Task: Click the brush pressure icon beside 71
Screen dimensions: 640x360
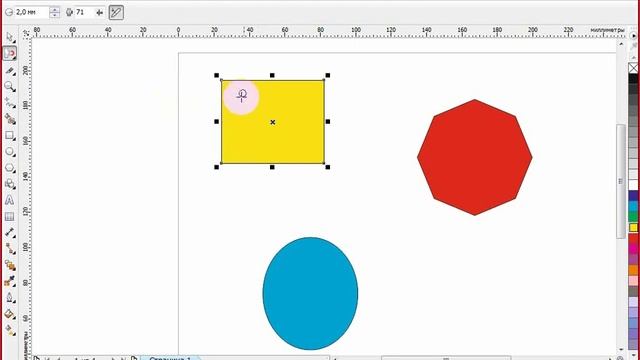Action: [69, 13]
